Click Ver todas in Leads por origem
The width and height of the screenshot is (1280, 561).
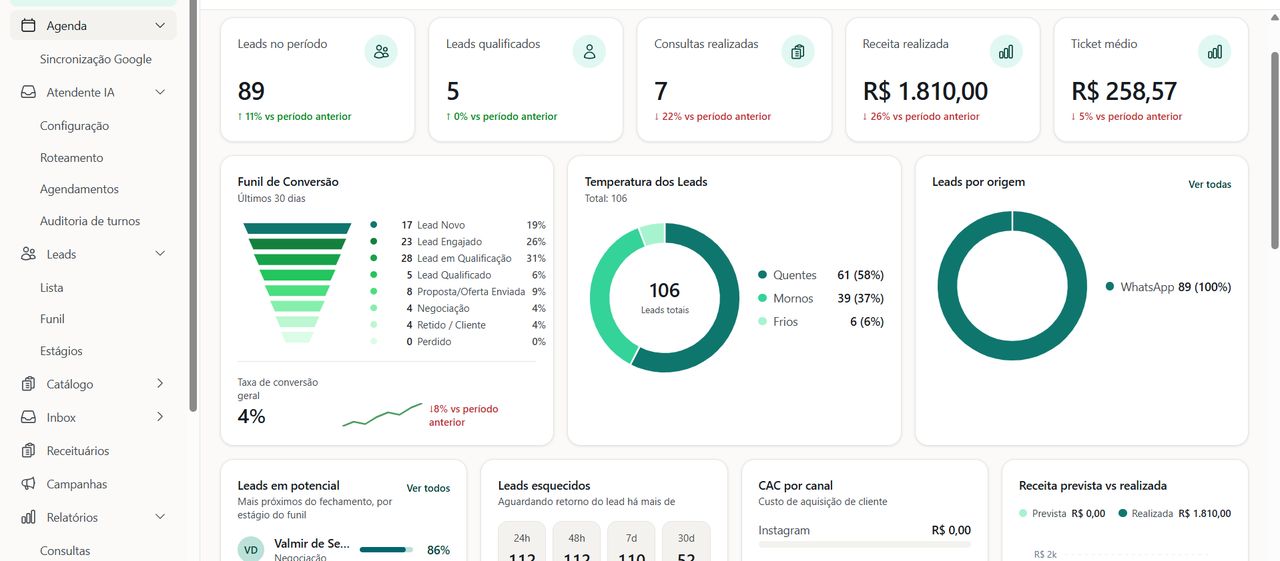[1210, 185]
